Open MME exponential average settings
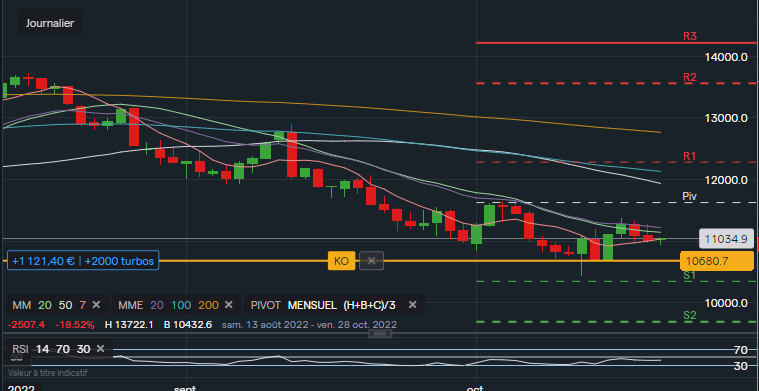759x391 pixels. [131, 305]
